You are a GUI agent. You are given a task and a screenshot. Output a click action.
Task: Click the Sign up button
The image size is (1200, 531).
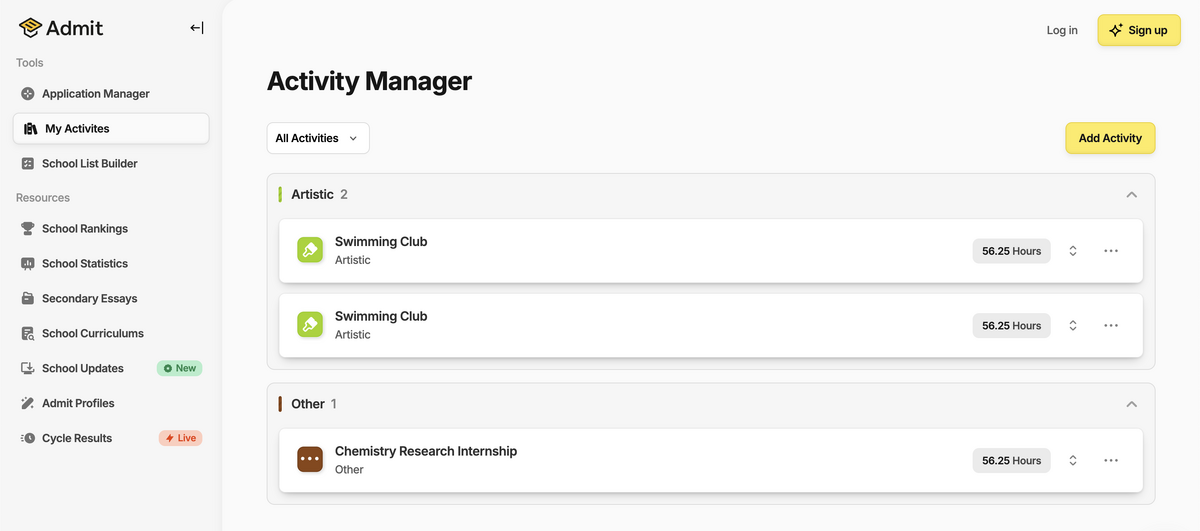[1138, 30]
